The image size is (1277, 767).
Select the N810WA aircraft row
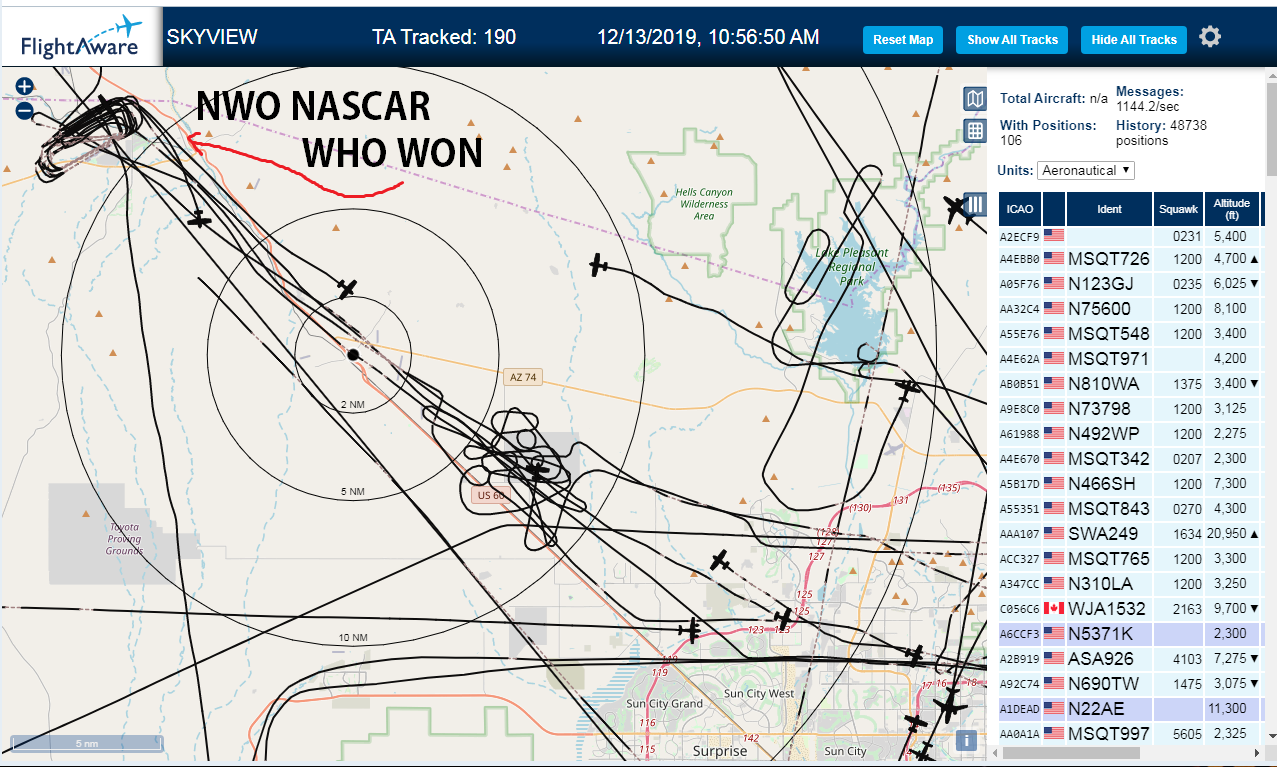[x=1130, y=384]
